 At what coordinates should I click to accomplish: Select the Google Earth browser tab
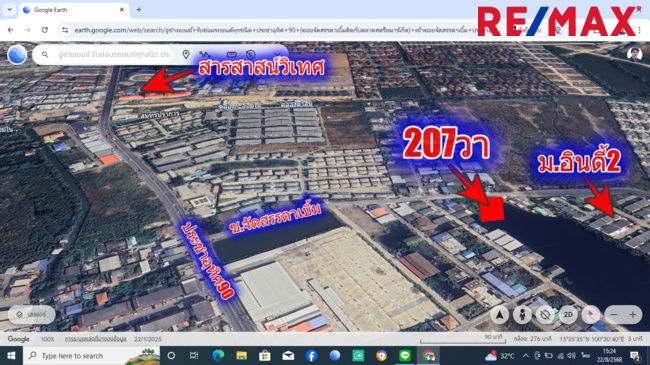(74, 10)
